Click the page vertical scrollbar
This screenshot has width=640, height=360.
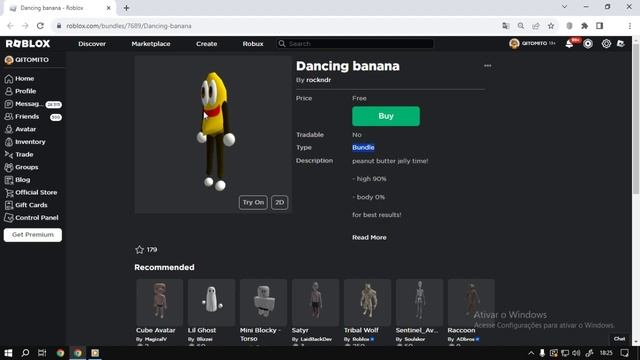[x=636, y=118]
